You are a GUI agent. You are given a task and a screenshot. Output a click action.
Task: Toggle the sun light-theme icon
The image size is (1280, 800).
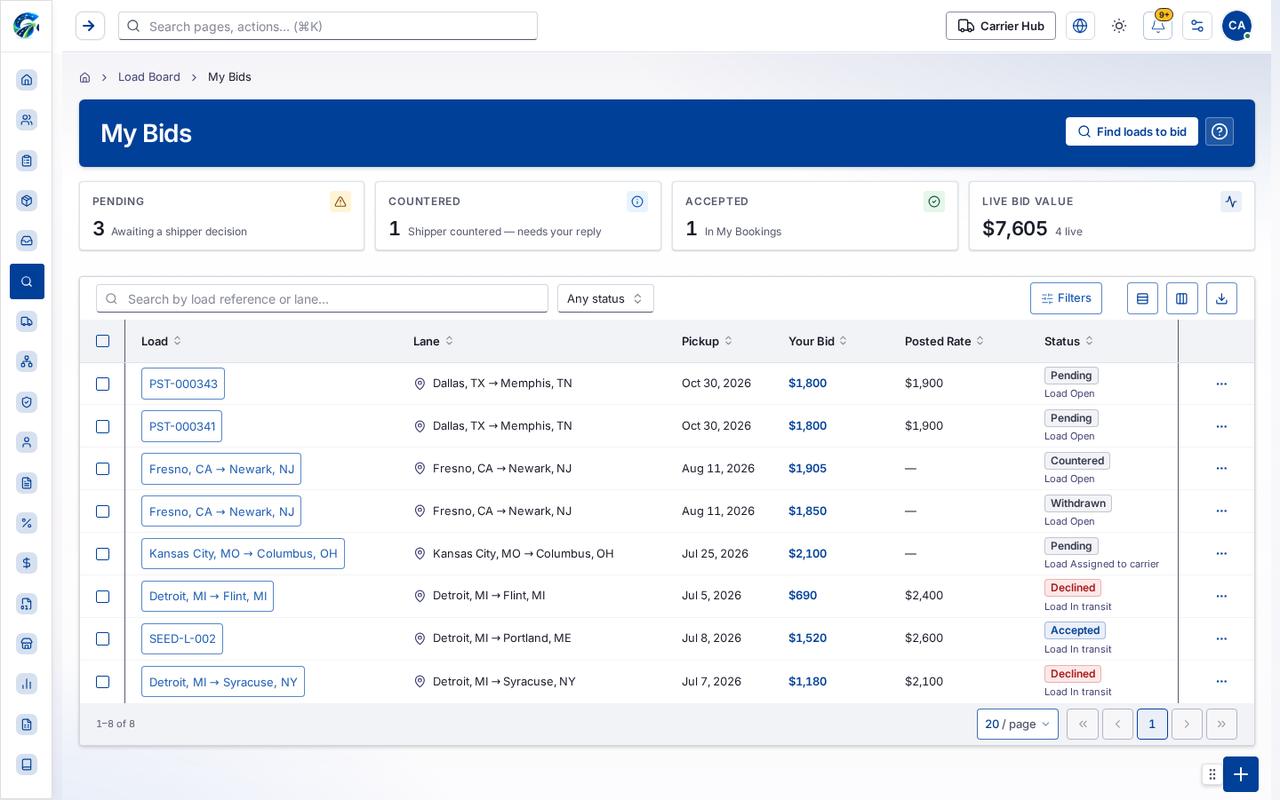click(1119, 26)
